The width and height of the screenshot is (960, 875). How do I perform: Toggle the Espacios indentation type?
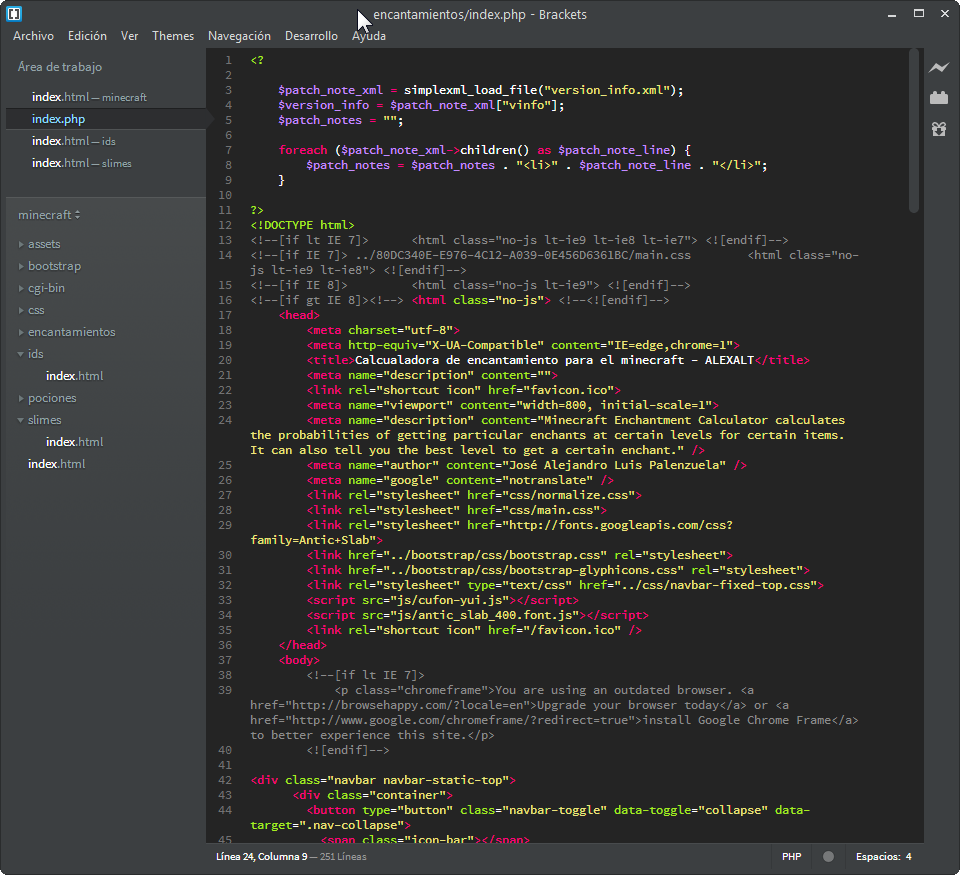(x=878, y=857)
